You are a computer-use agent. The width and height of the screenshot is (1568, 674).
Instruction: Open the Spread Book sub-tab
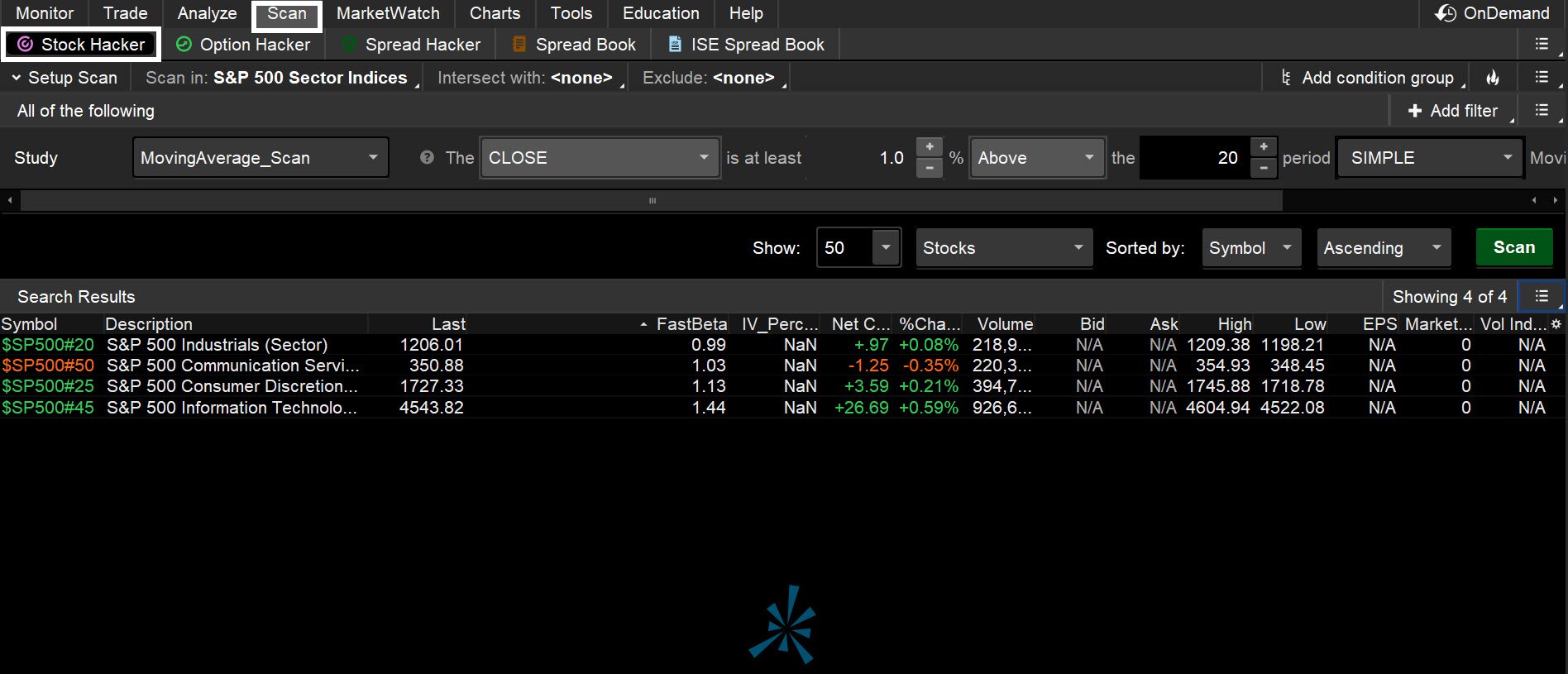574,45
